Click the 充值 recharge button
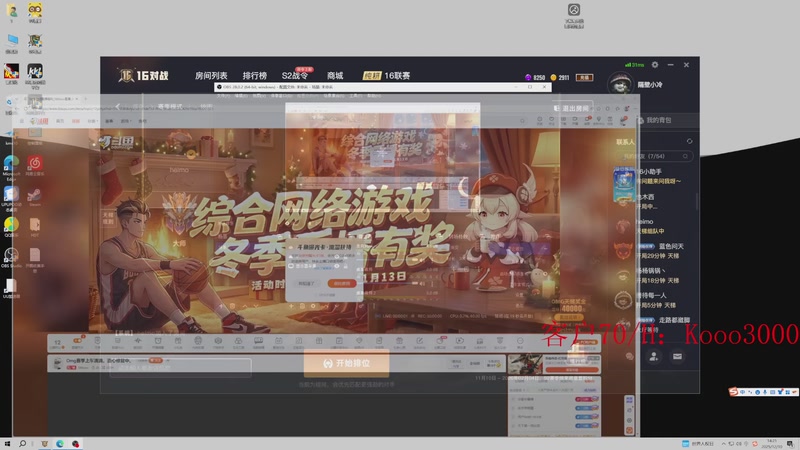The width and height of the screenshot is (800, 450). (584, 78)
